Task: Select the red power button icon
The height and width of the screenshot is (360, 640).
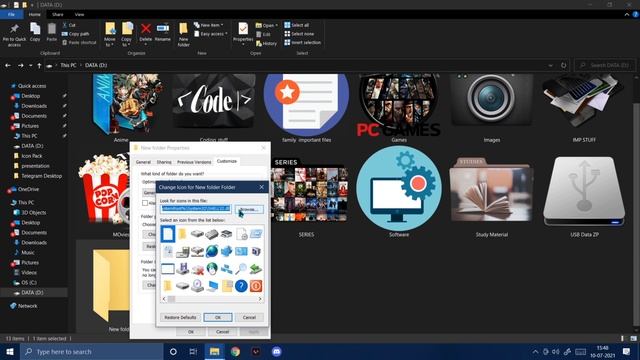Action: pyautogui.click(x=256, y=286)
